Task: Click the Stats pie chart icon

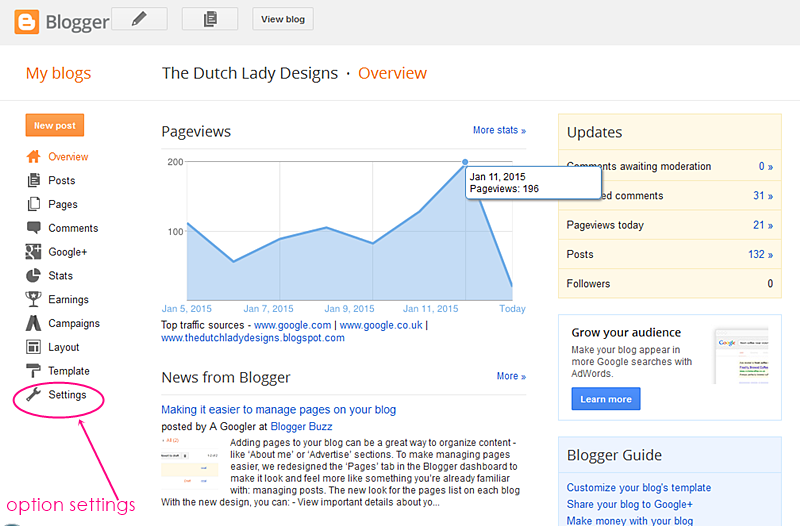Action: (33, 275)
